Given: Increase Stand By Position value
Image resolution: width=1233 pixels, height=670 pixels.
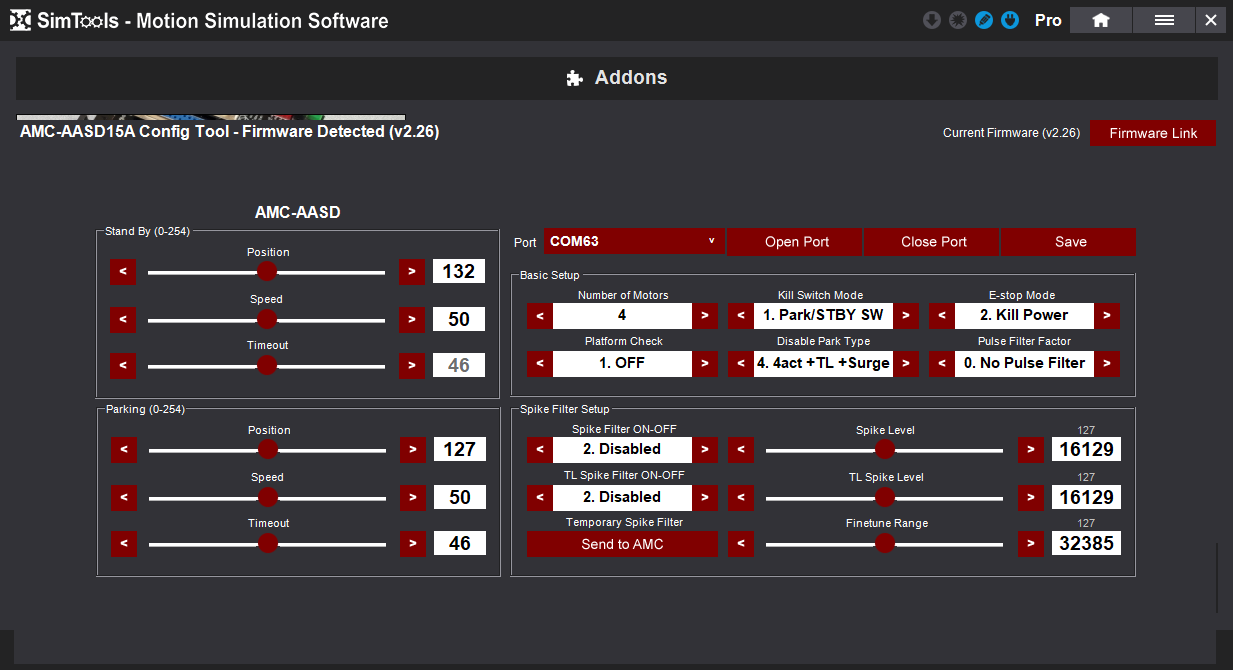Looking at the screenshot, I should 412,272.
